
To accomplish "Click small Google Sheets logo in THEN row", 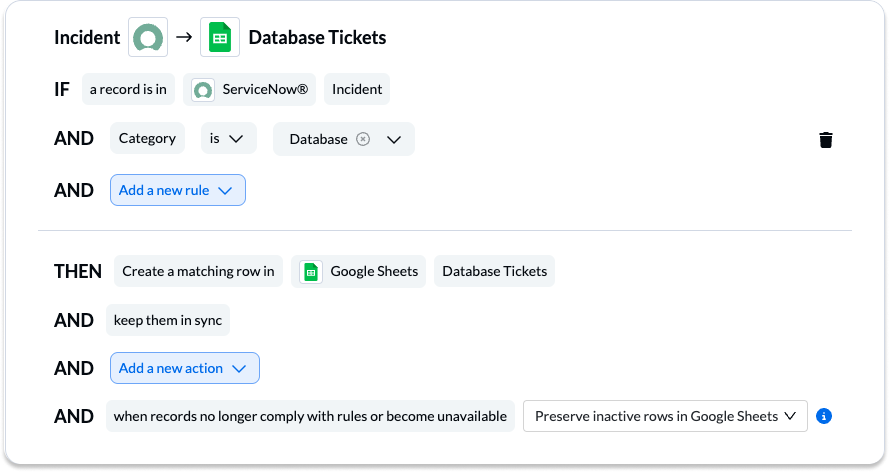I will (311, 272).
